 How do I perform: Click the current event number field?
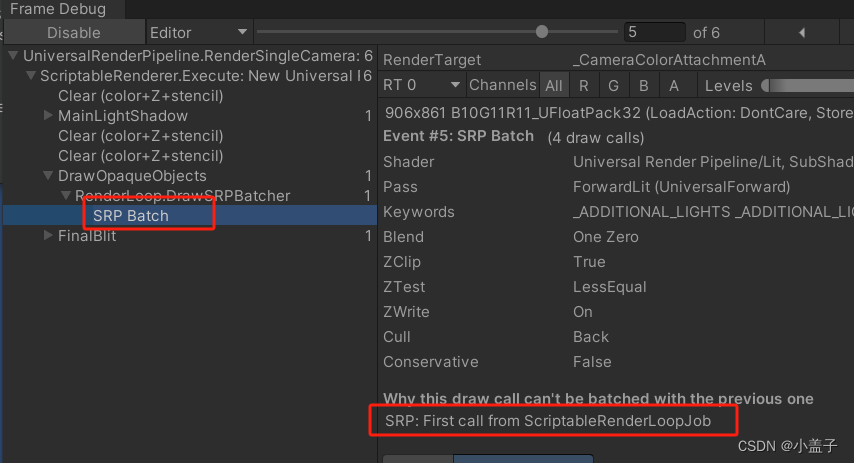click(x=654, y=33)
